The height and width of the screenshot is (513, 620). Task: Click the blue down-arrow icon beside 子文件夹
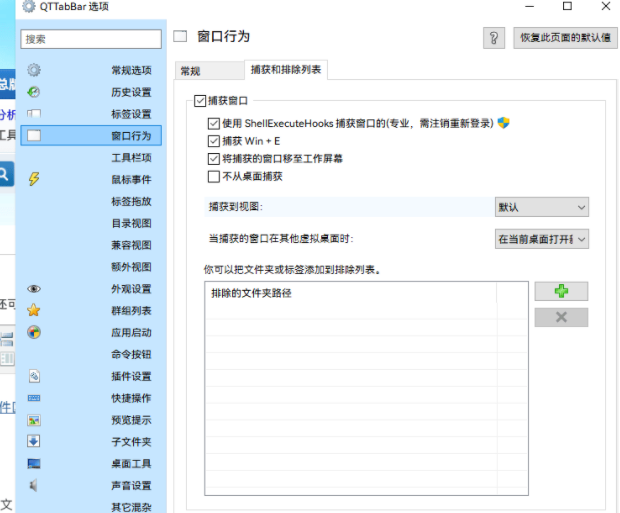34,441
